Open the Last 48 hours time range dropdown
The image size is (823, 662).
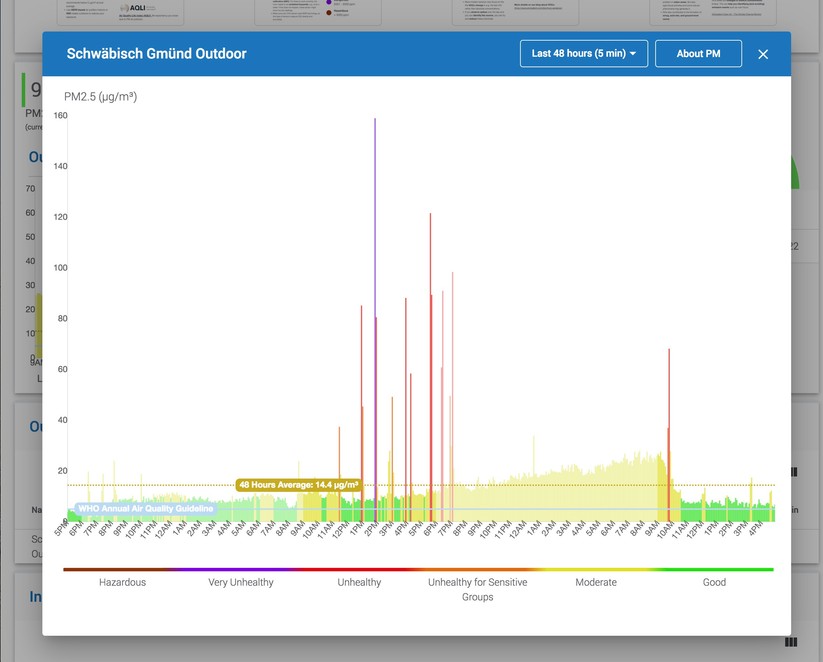pyautogui.click(x=583, y=54)
